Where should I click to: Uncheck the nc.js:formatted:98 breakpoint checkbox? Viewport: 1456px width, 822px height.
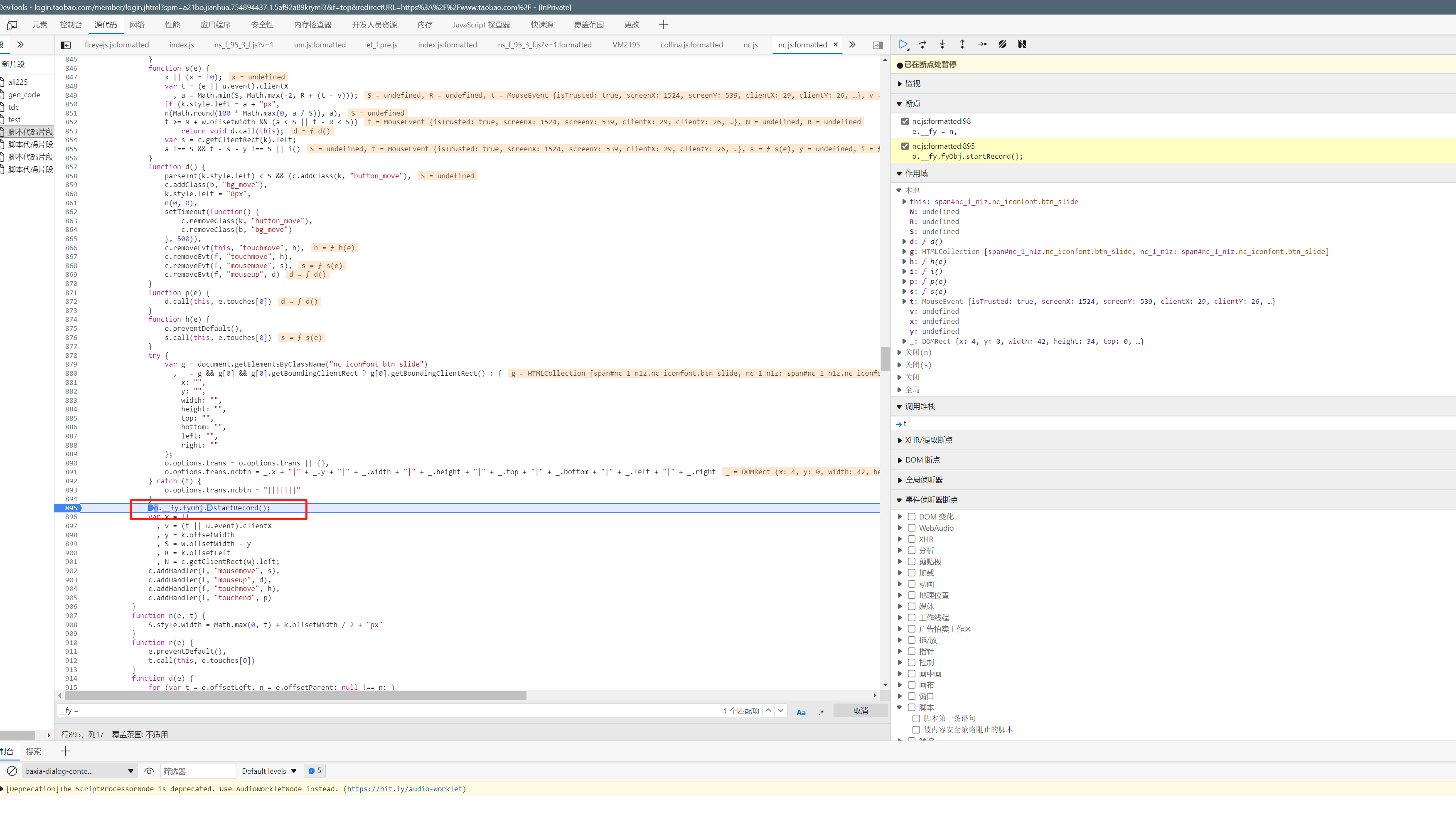tap(905, 121)
